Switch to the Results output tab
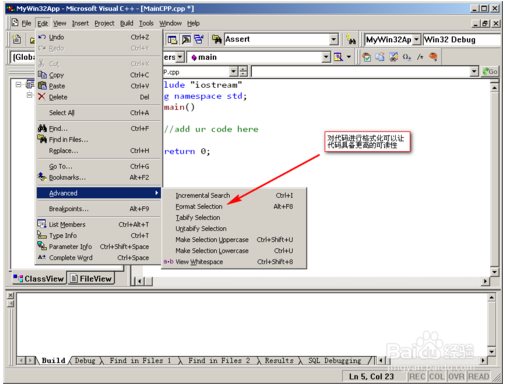Screen dimensions: 505x387 point(279,360)
